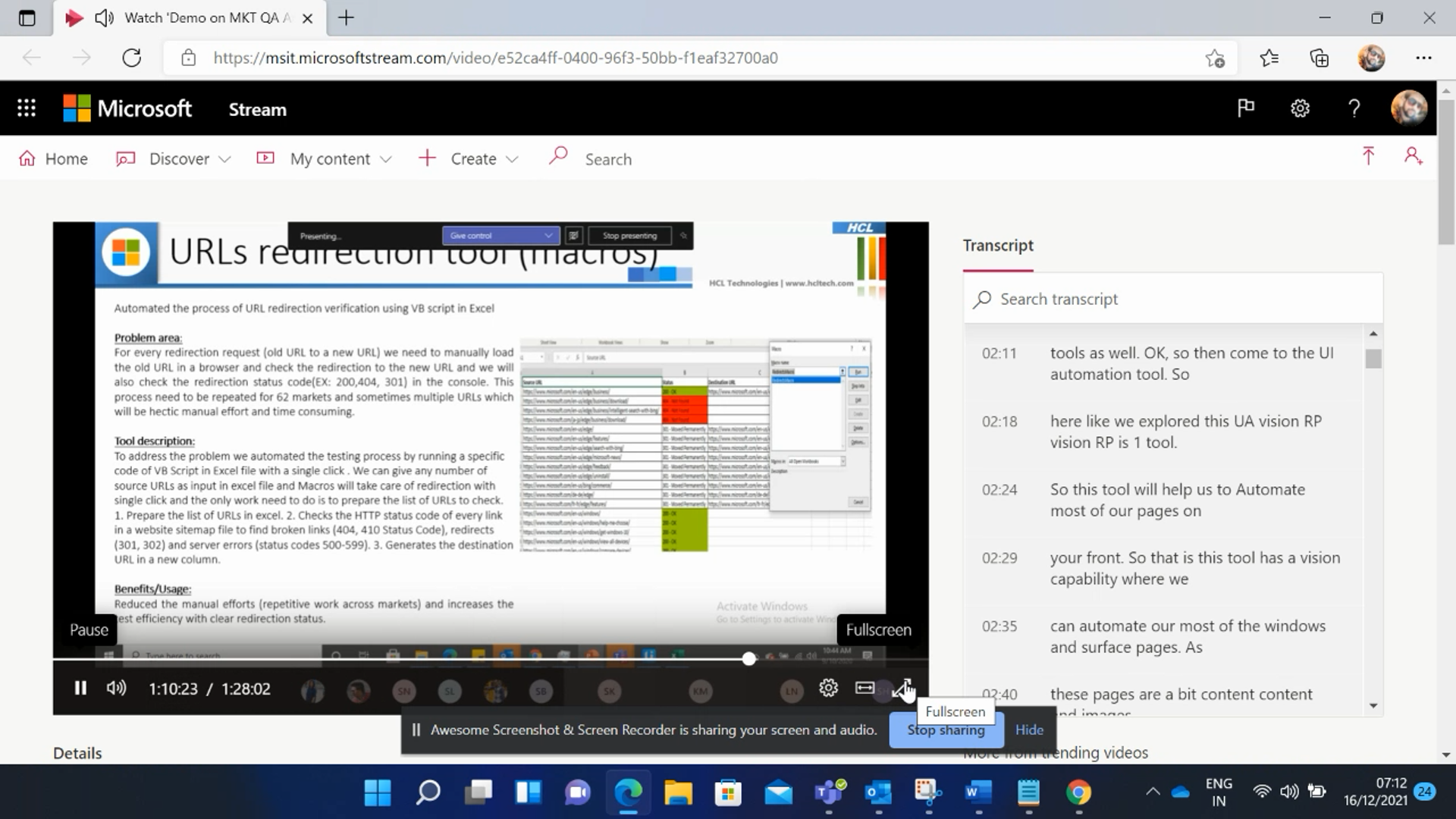Expand the Discover menu
This screenshot has width=1456, height=819.
click(173, 158)
